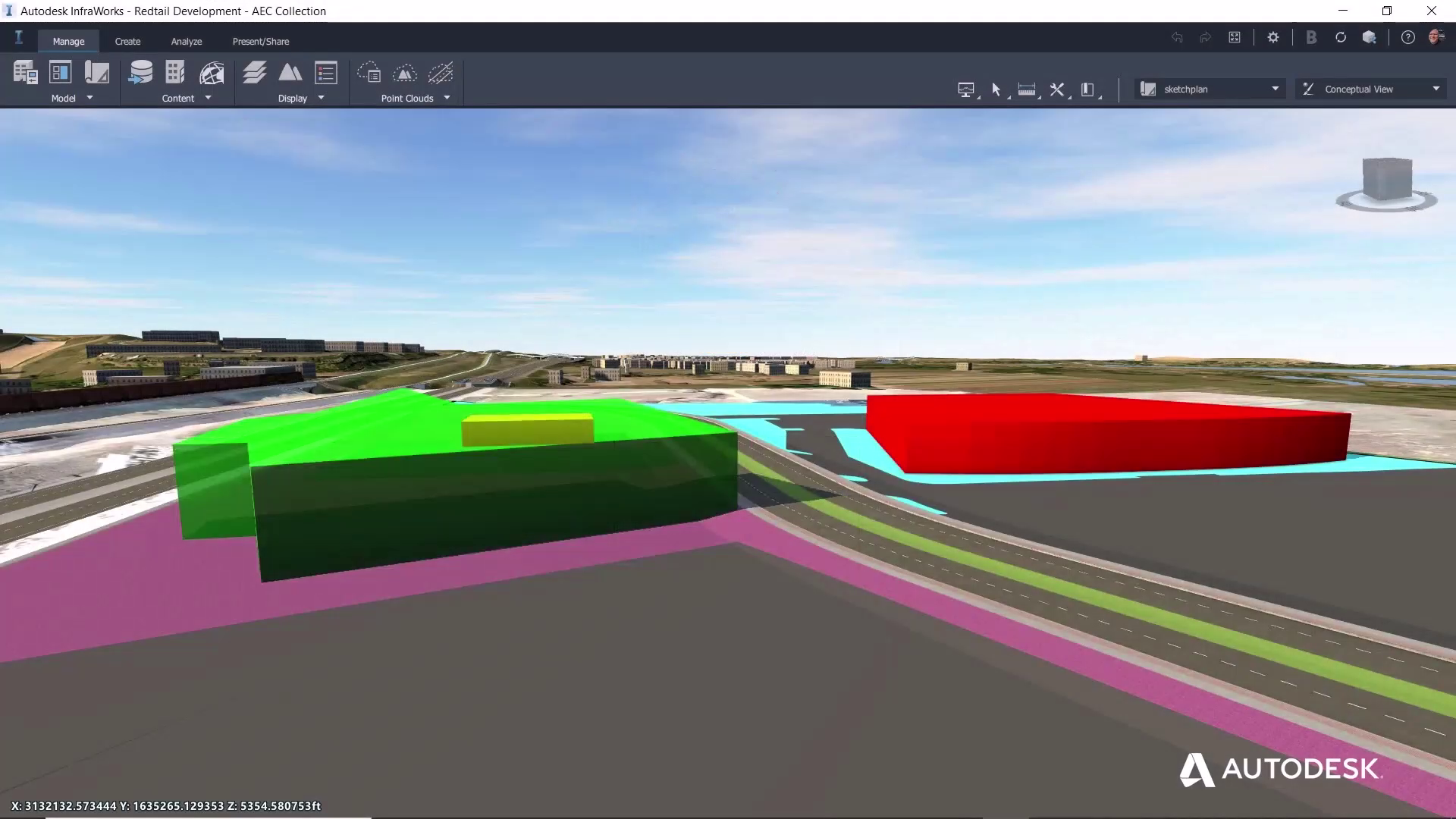Open the Conceptual View style dropdown
The width and height of the screenshot is (1456, 819).
click(x=1436, y=89)
